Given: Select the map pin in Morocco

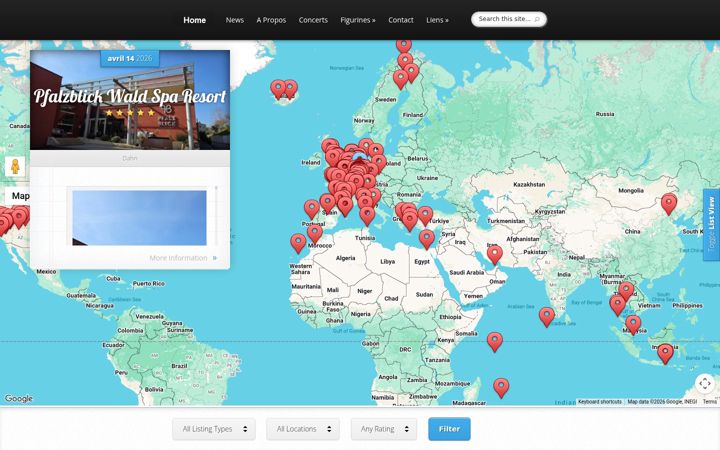Looking at the screenshot, I should [x=315, y=233].
